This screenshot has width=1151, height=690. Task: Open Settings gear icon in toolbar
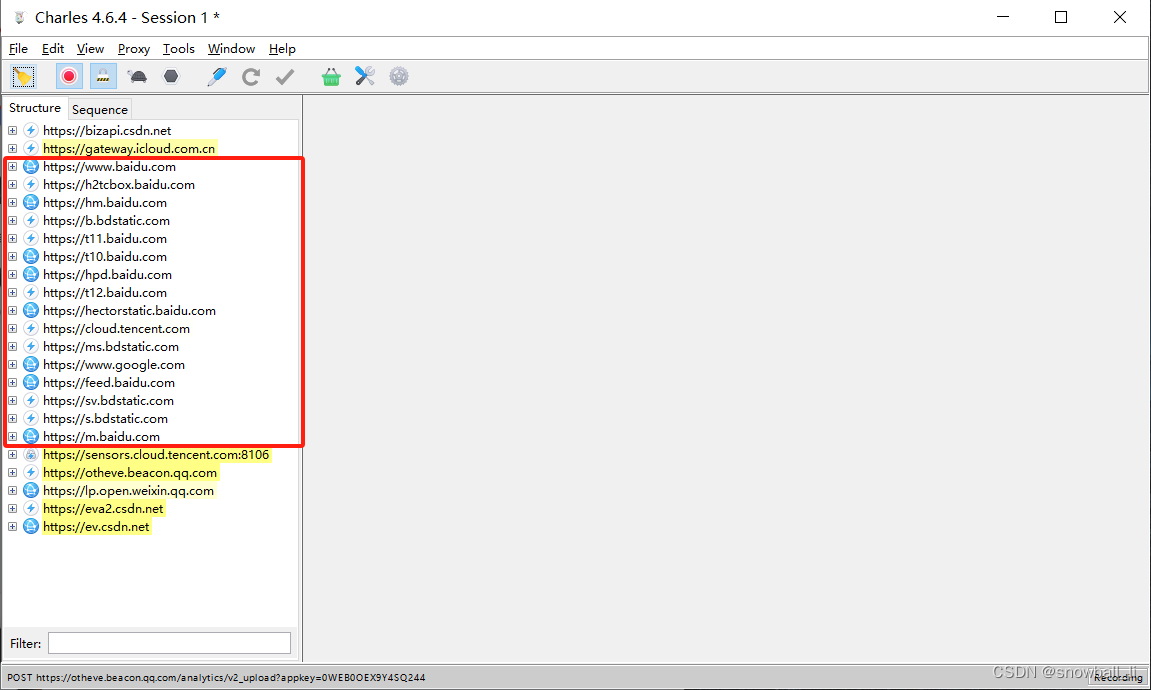coord(399,76)
